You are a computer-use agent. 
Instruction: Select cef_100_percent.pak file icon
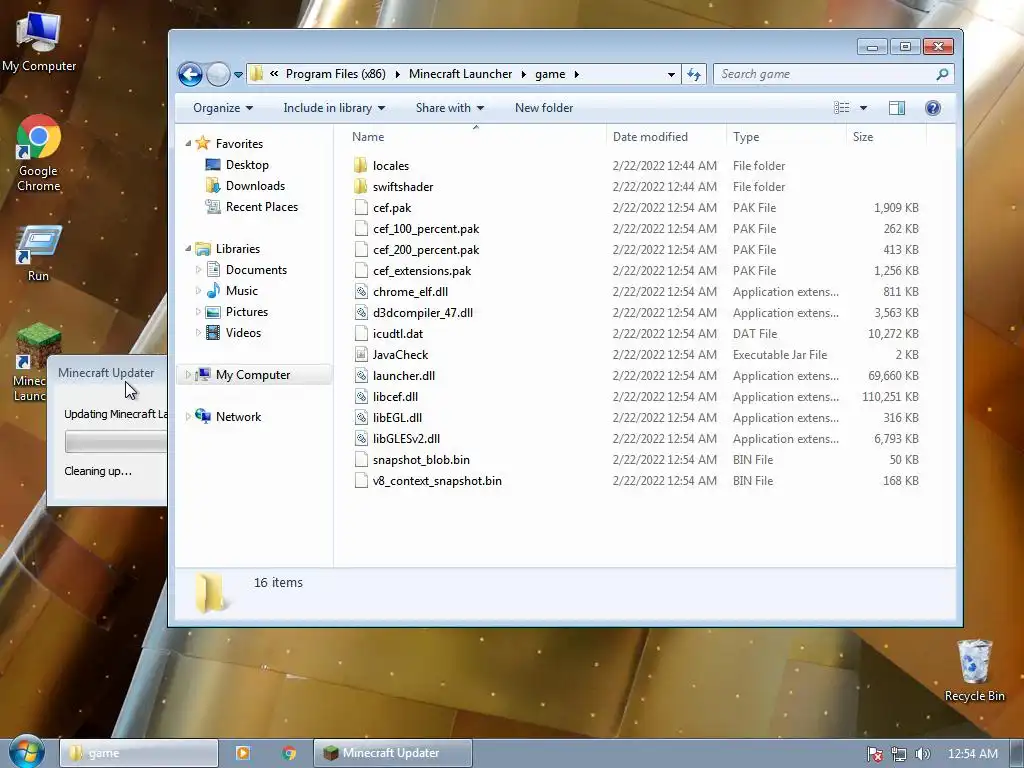tap(360, 229)
